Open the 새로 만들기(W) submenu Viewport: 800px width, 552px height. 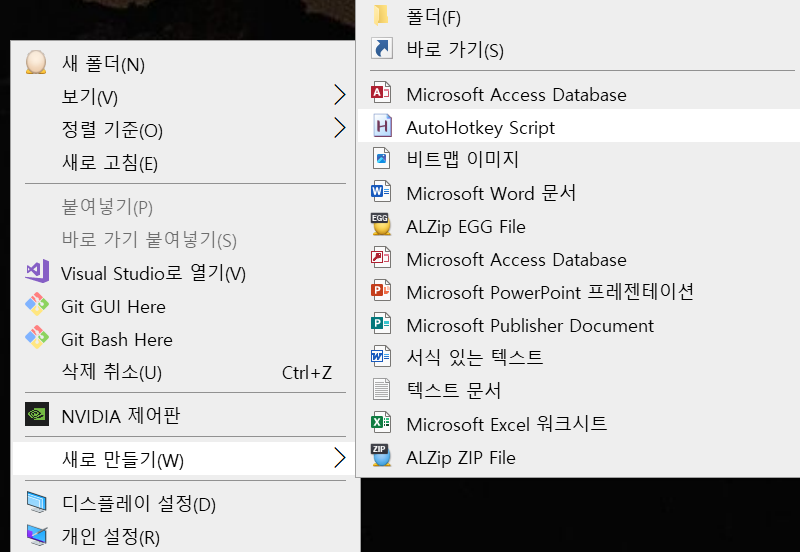183,458
